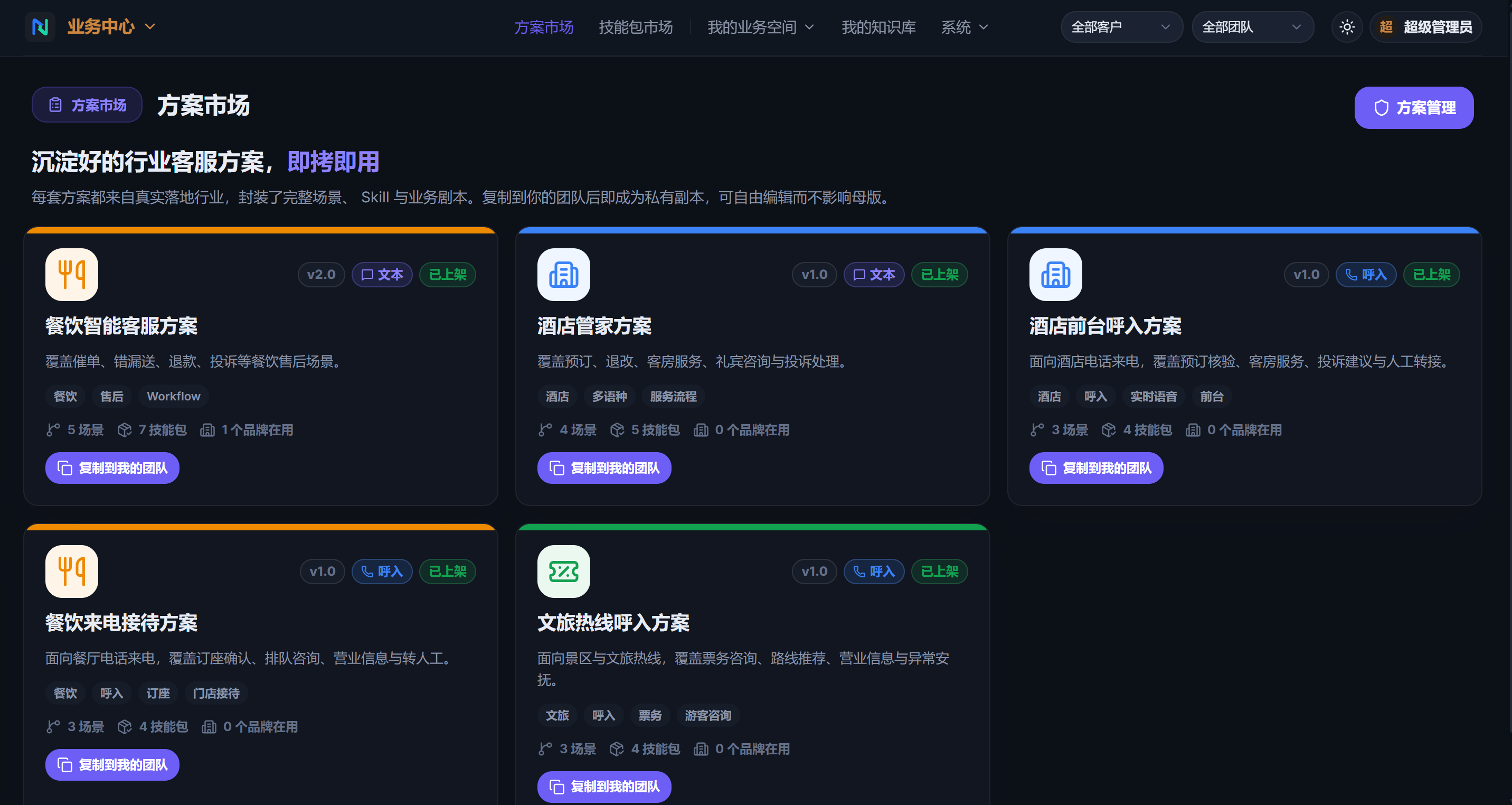1512x805 pixels.
Task: Toggle the light/dark theme sun icon
Action: [1346, 27]
